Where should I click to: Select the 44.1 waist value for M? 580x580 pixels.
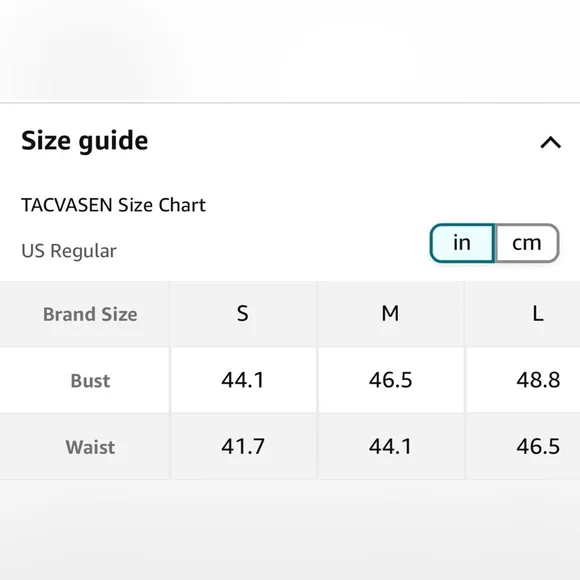pyautogui.click(x=391, y=446)
